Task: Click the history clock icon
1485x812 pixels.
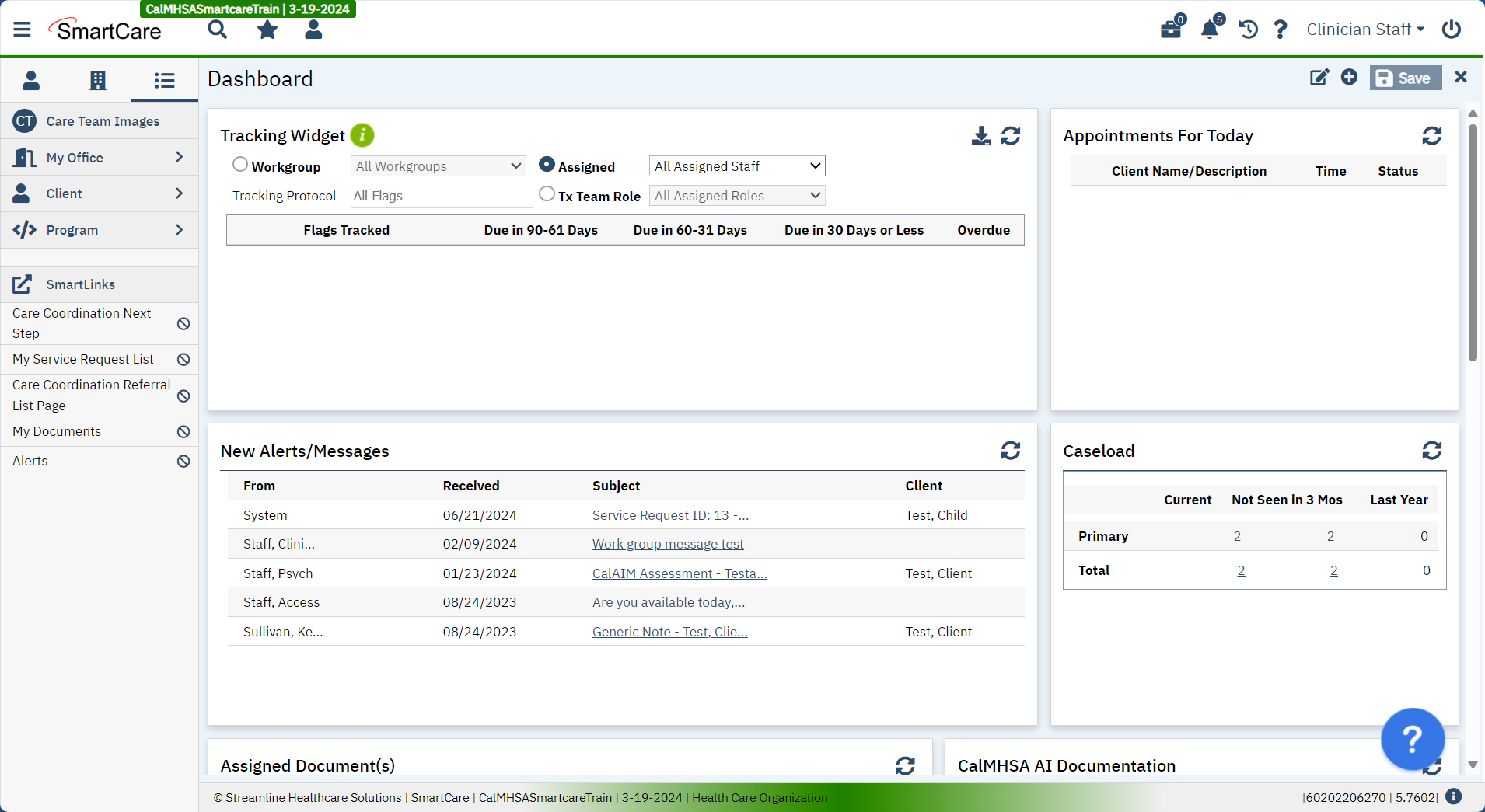Action: coord(1247,29)
